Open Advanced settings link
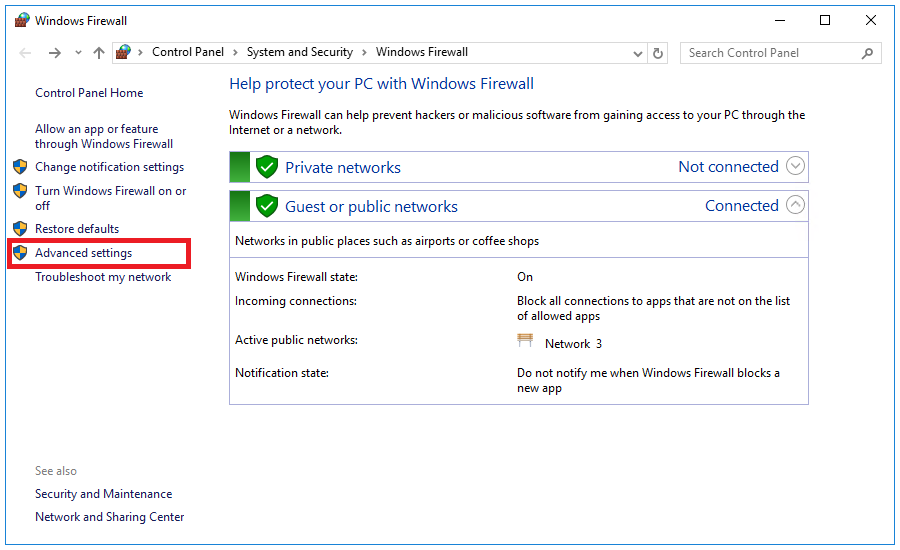900x550 pixels. [83, 253]
